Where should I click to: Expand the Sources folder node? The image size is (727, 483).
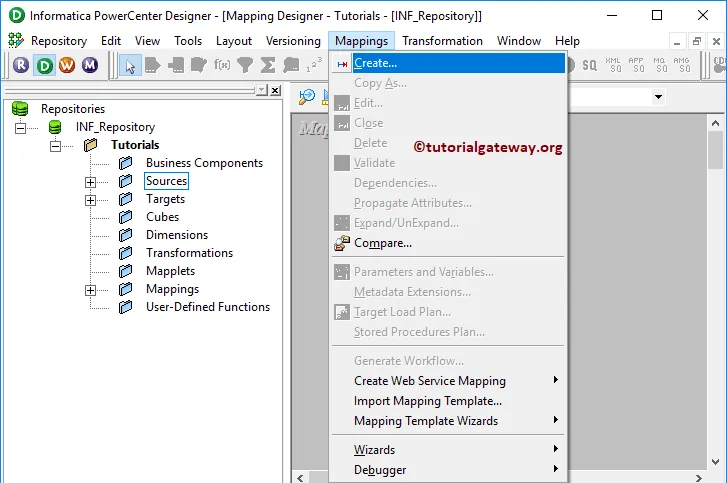[x=90, y=182]
